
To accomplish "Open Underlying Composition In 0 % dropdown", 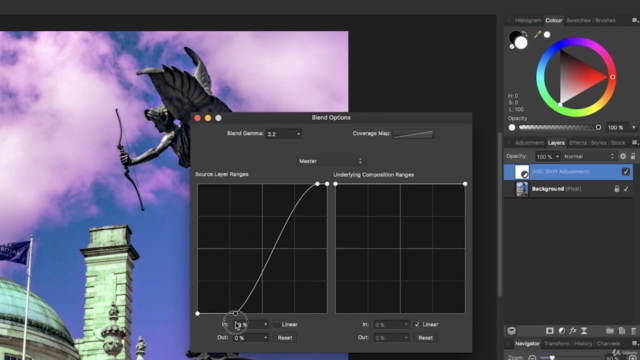I will tap(391, 324).
